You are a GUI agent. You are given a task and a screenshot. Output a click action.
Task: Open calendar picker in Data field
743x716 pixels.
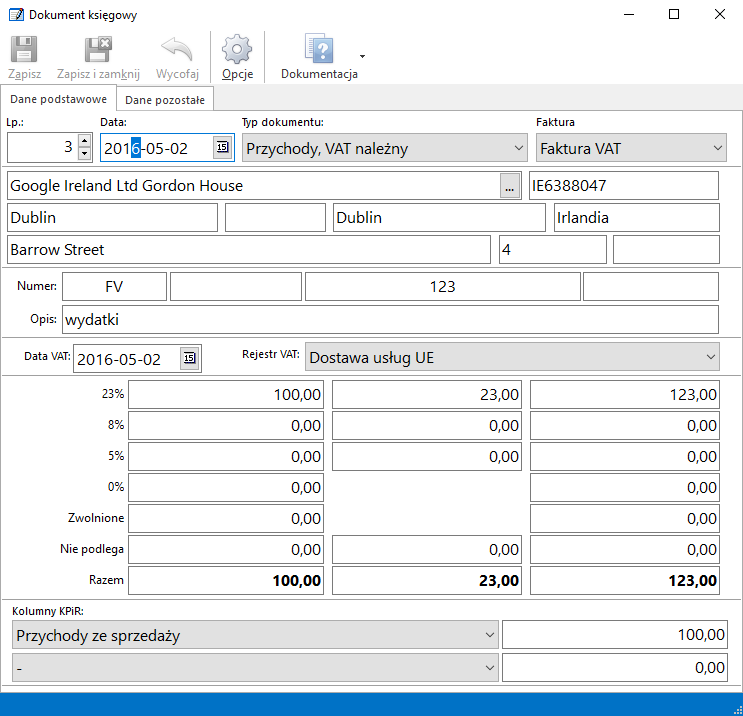coord(222,148)
